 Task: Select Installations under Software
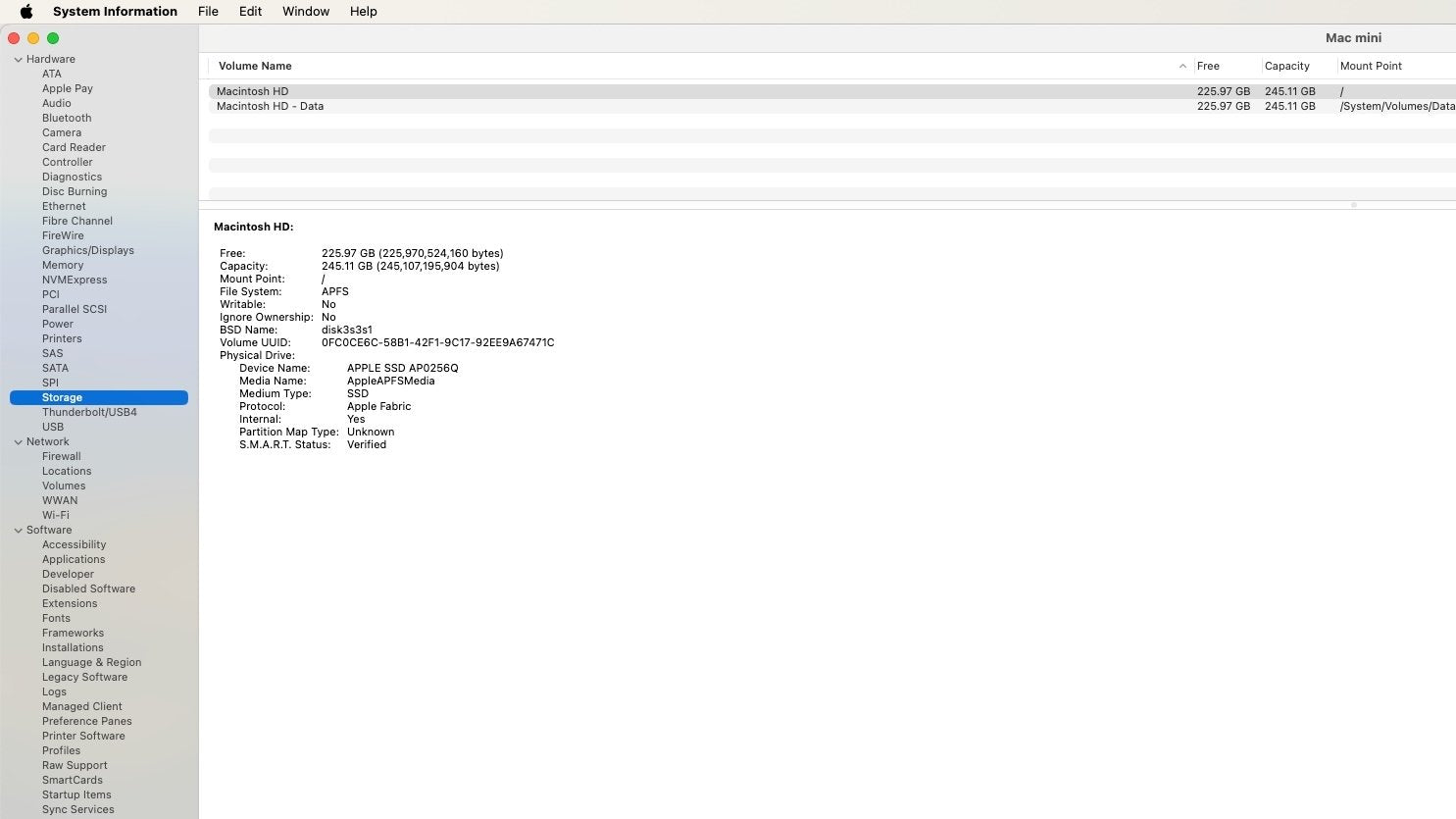coord(73,647)
